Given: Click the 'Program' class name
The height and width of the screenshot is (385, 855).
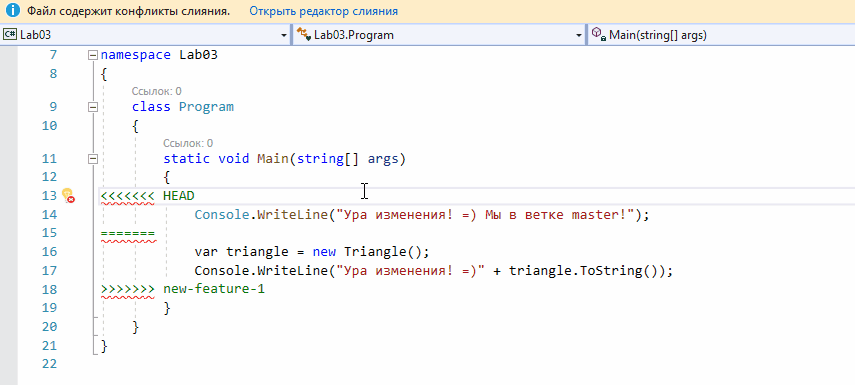Looking at the screenshot, I should 206,107.
